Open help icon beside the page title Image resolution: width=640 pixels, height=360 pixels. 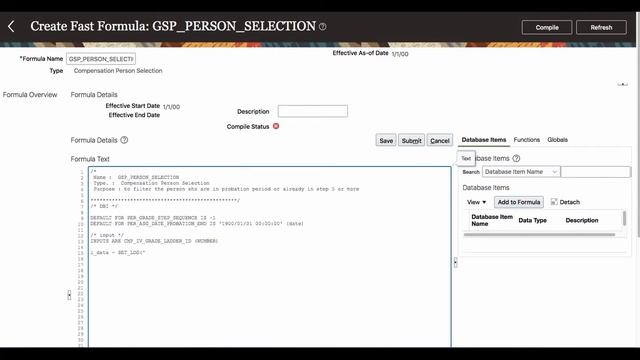click(x=322, y=27)
